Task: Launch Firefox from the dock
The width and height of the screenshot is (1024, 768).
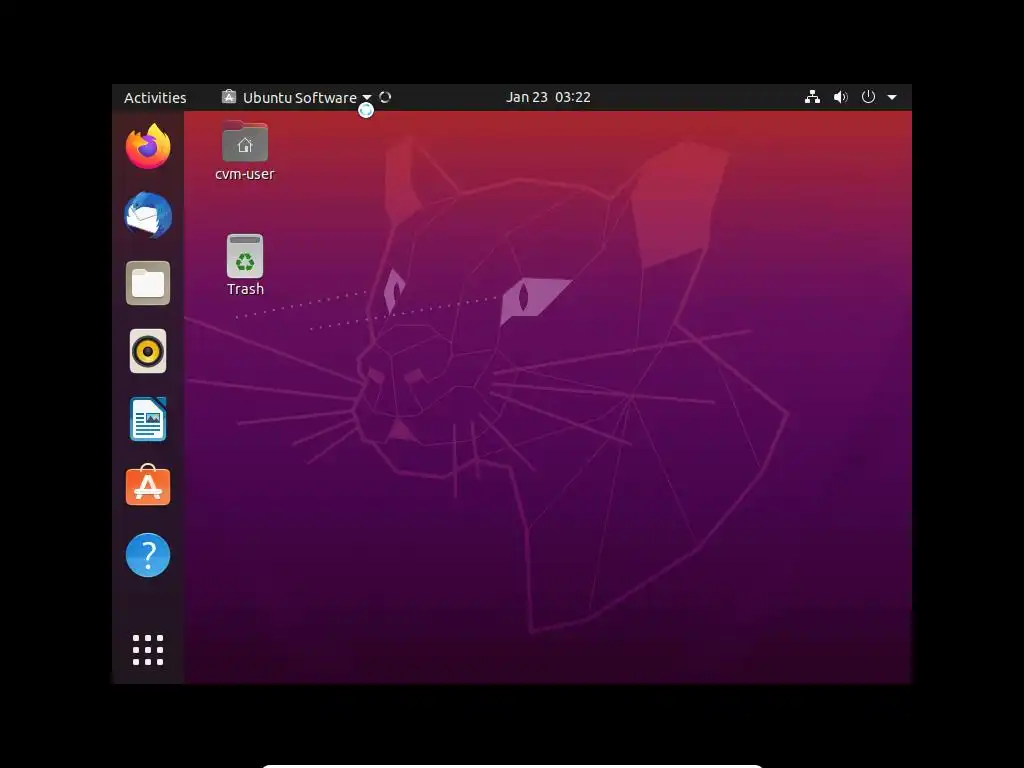Action: tap(148, 146)
